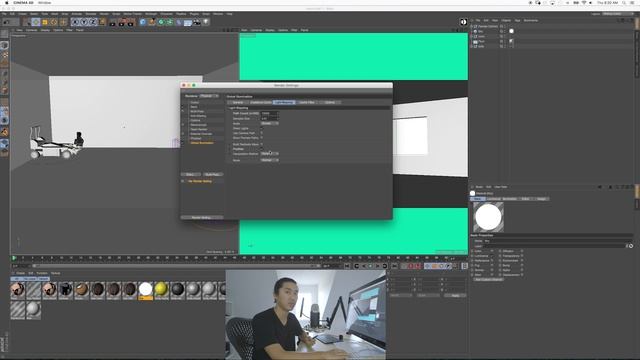The image size is (640, 360).
Task: Click the Sky object's white material tag
Action: pyautogui.click(x=511, y=31)
